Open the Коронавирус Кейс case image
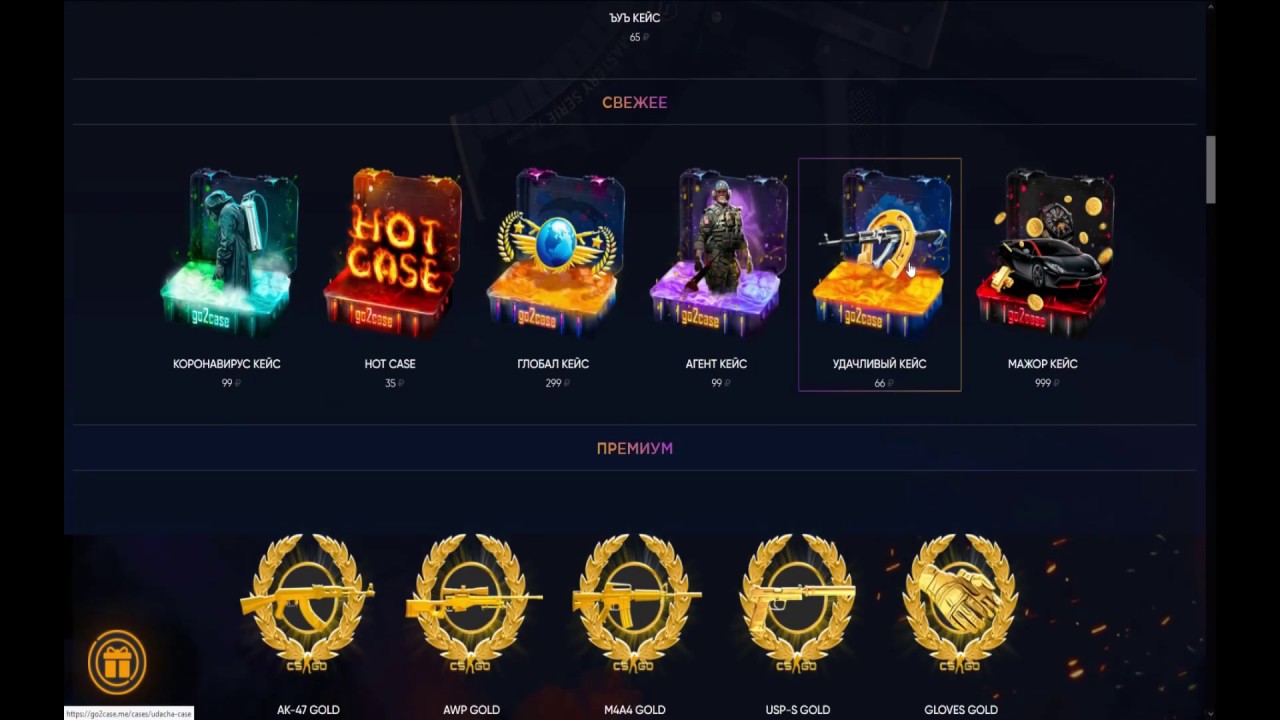Viewport: 1280px width, 720px height. (227, 253)
